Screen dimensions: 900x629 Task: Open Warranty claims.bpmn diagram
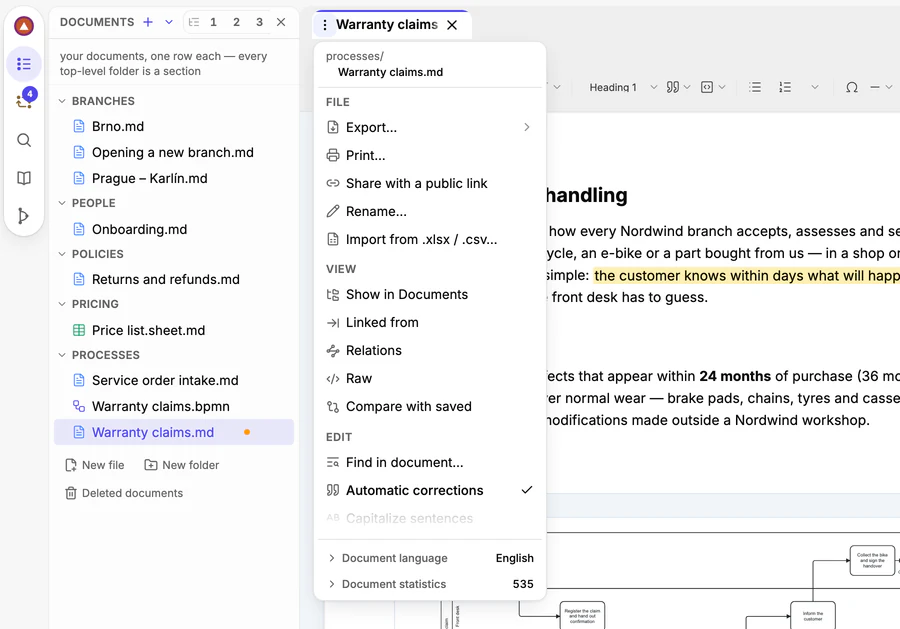click(174, 406)
